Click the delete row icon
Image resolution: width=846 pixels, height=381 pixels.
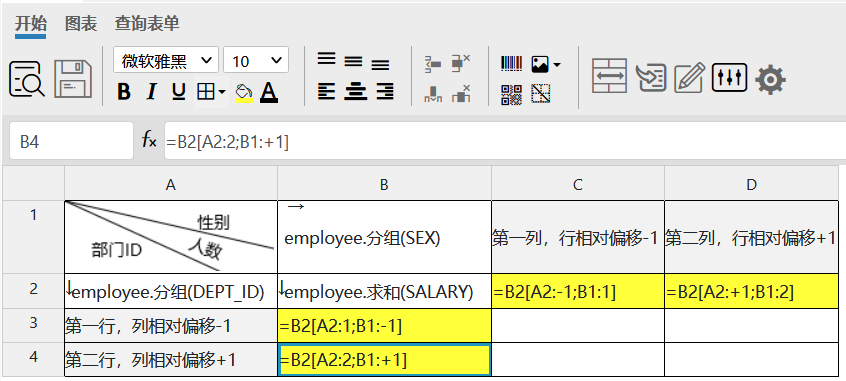pyautogui.click(x=461, y=63)
